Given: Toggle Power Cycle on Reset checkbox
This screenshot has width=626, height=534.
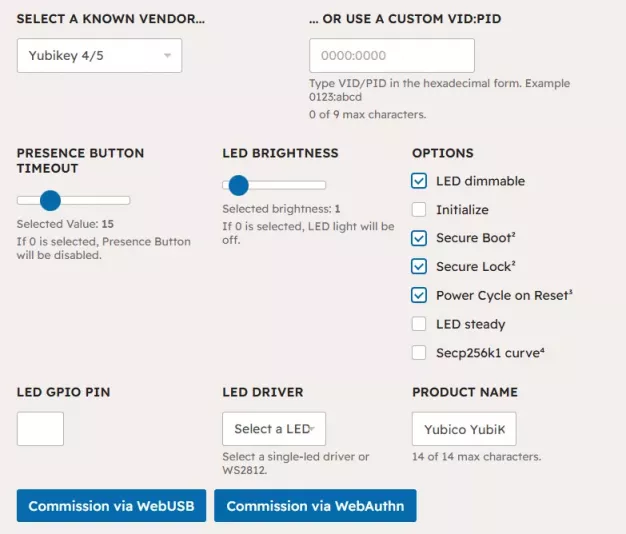Looking at the screenshot, I should point(419,295).
